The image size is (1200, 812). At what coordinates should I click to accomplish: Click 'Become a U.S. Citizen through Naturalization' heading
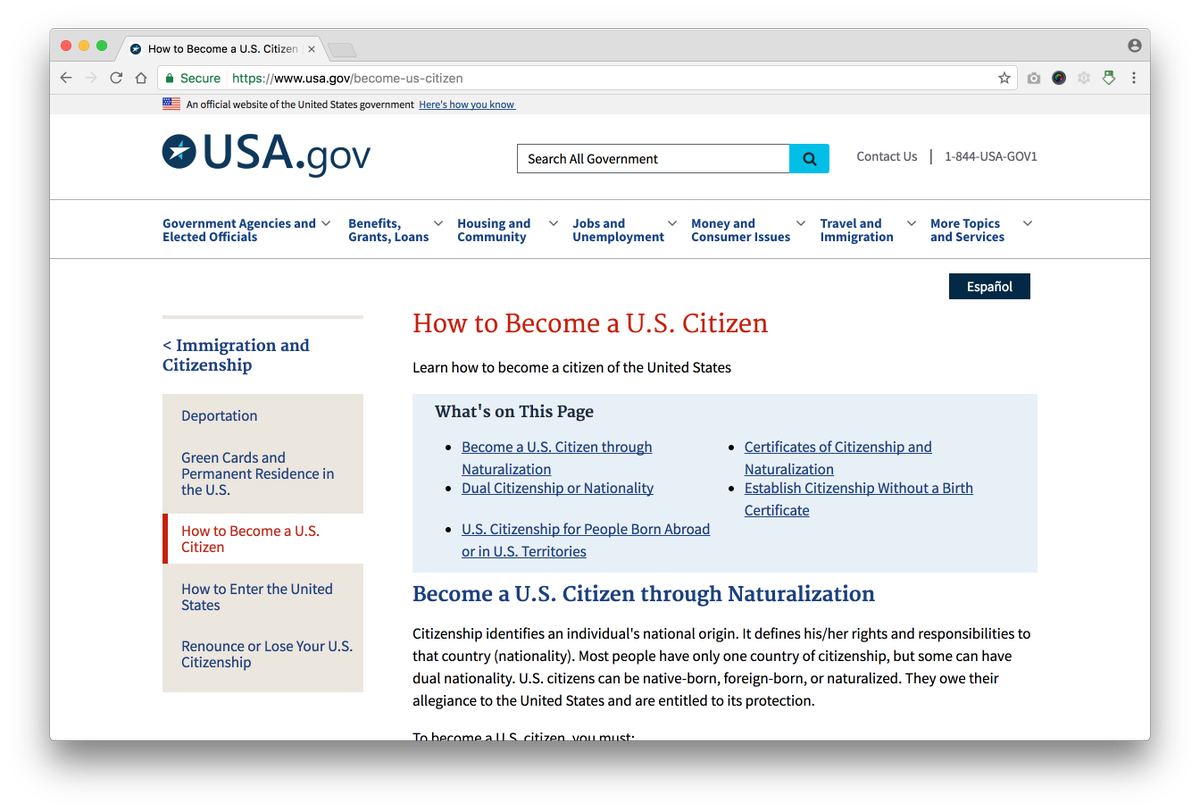(x=644, y=594)
